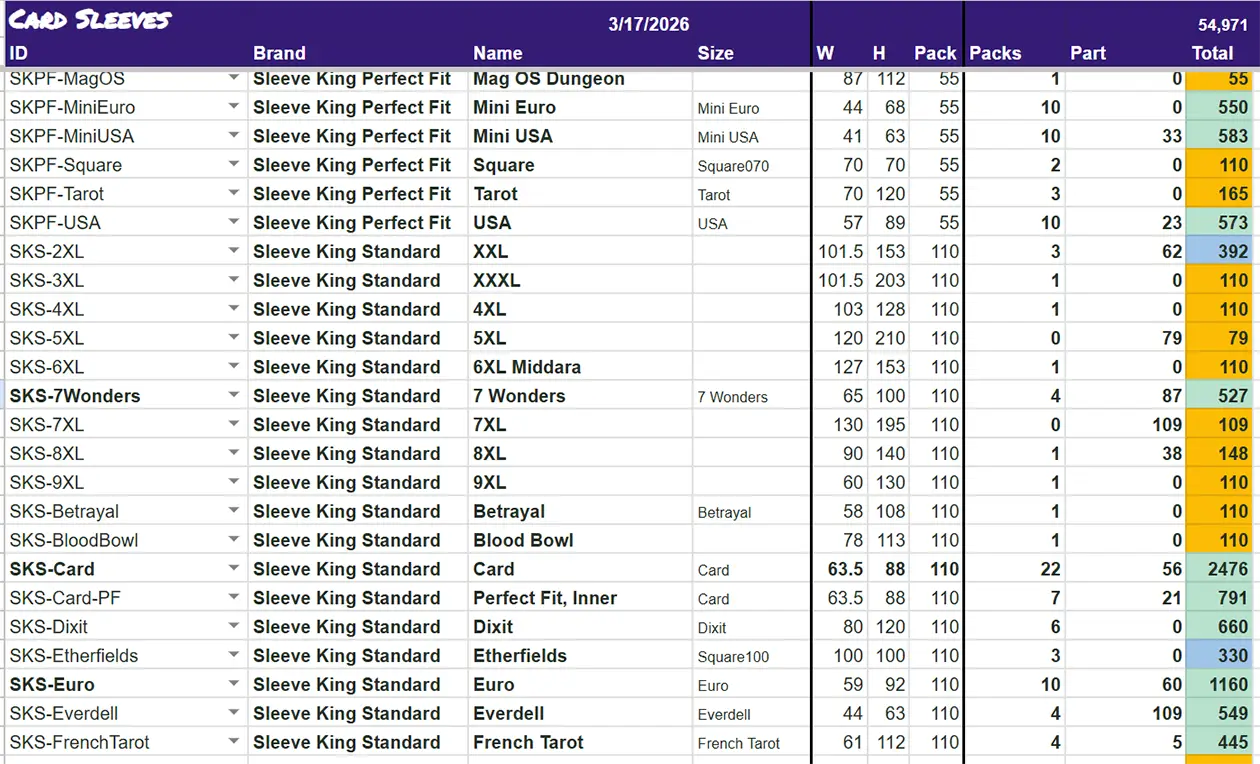
Task: Expand the ID dropdown on SKS-9XL row
Action: click(234, 482)
